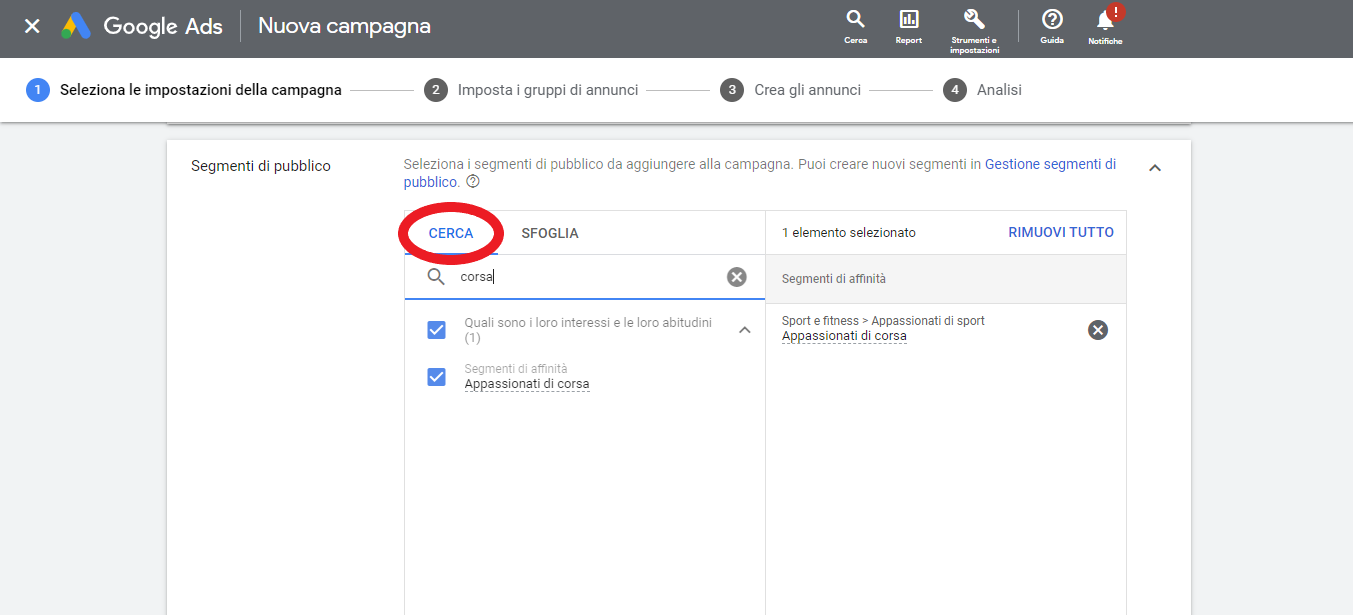
Task: Uncheck 'Quali sono i loro interessi' checkbox
Action: tap(436, 330)
